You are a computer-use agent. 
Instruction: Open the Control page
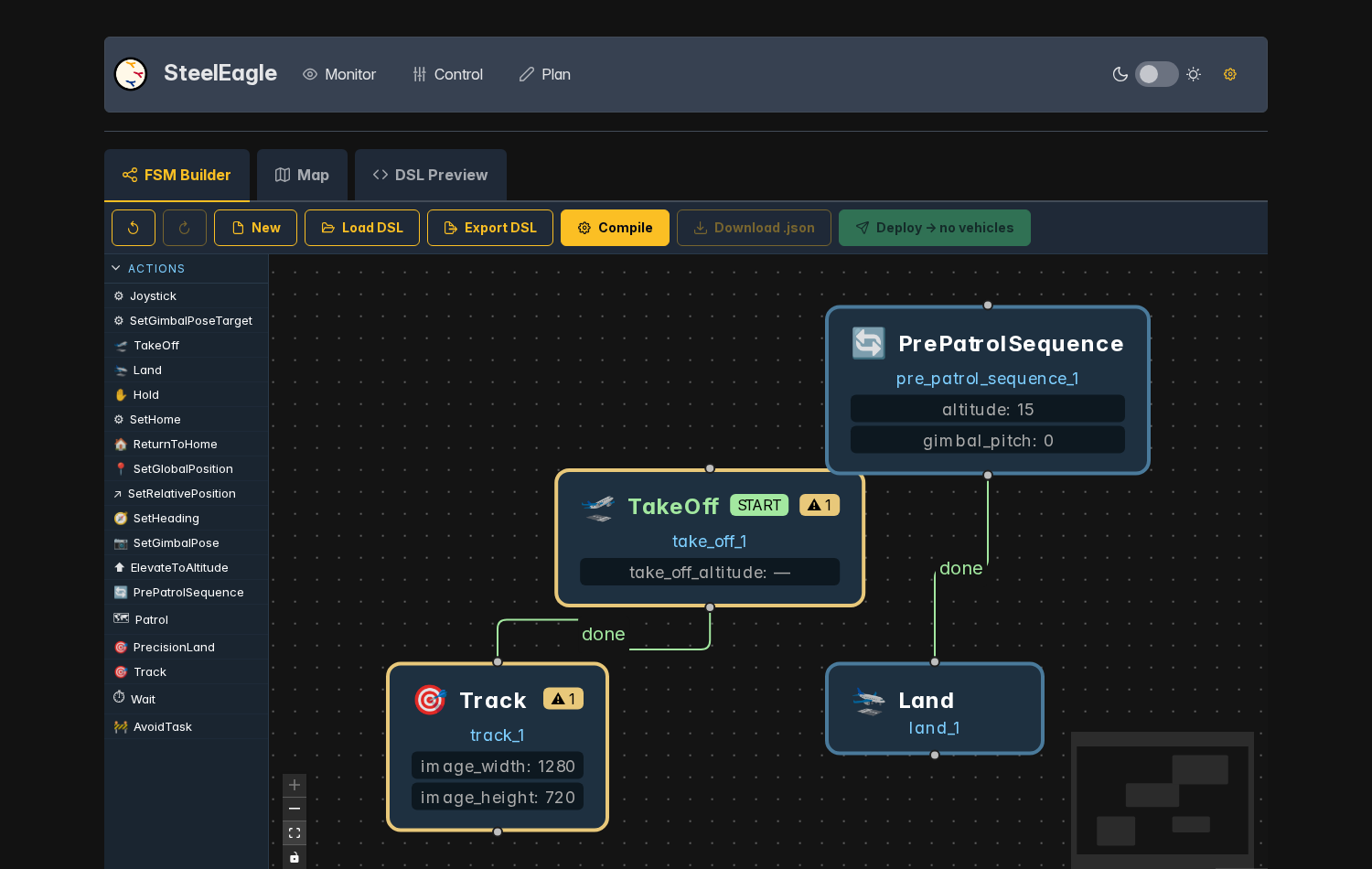(x=448, y=74)
